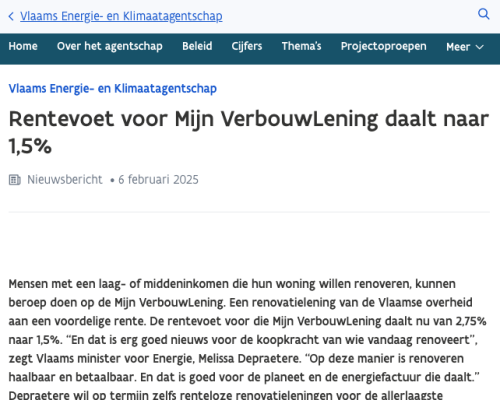
Task: Go to the Beleid section
Action: click(197, 46)
